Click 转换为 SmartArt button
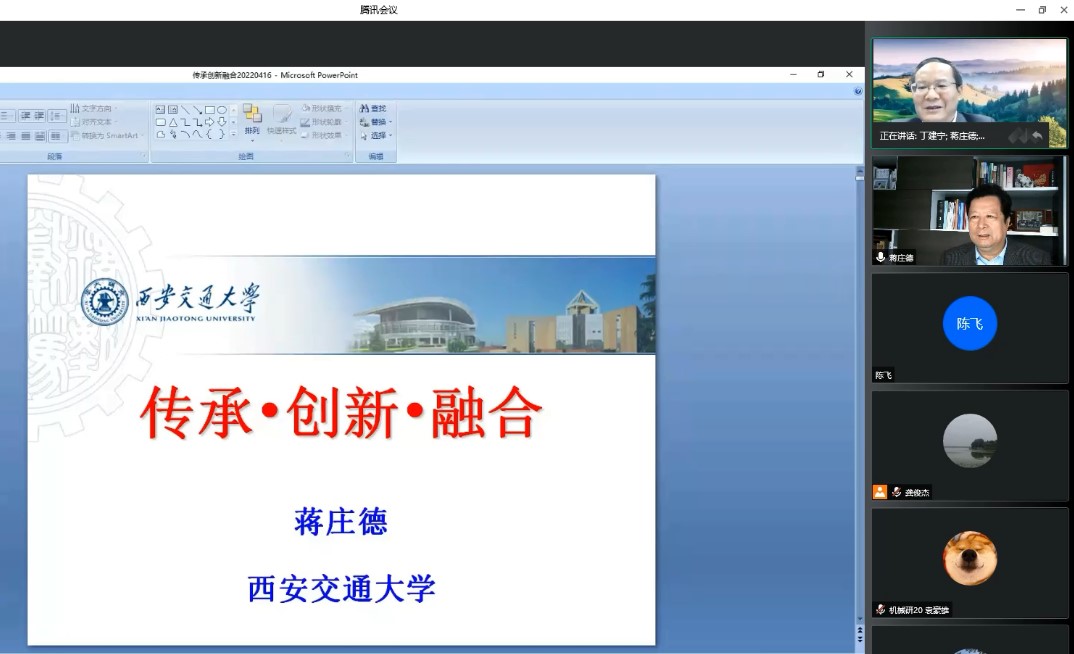 point(108,135)
